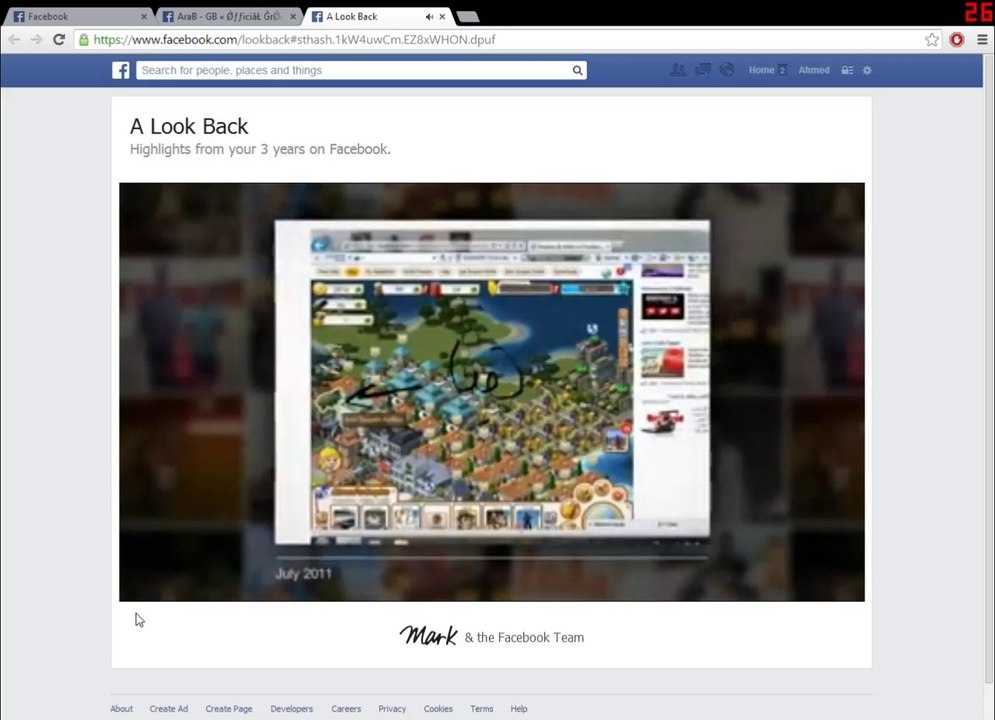
Task: Open the messages icon
Action: tap(702, 70)
